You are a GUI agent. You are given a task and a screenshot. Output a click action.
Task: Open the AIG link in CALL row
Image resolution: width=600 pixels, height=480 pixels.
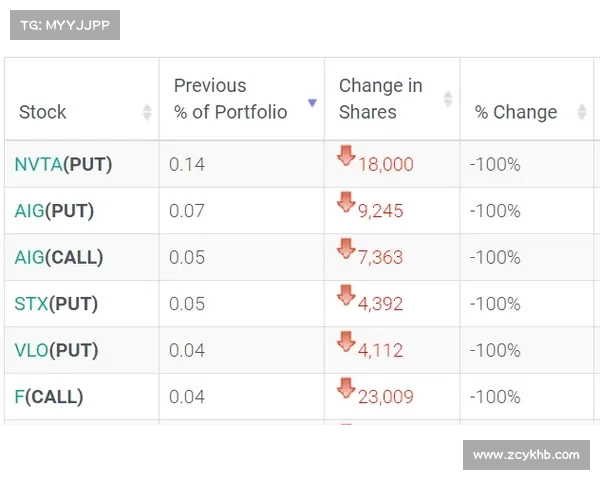click(30, 257)
